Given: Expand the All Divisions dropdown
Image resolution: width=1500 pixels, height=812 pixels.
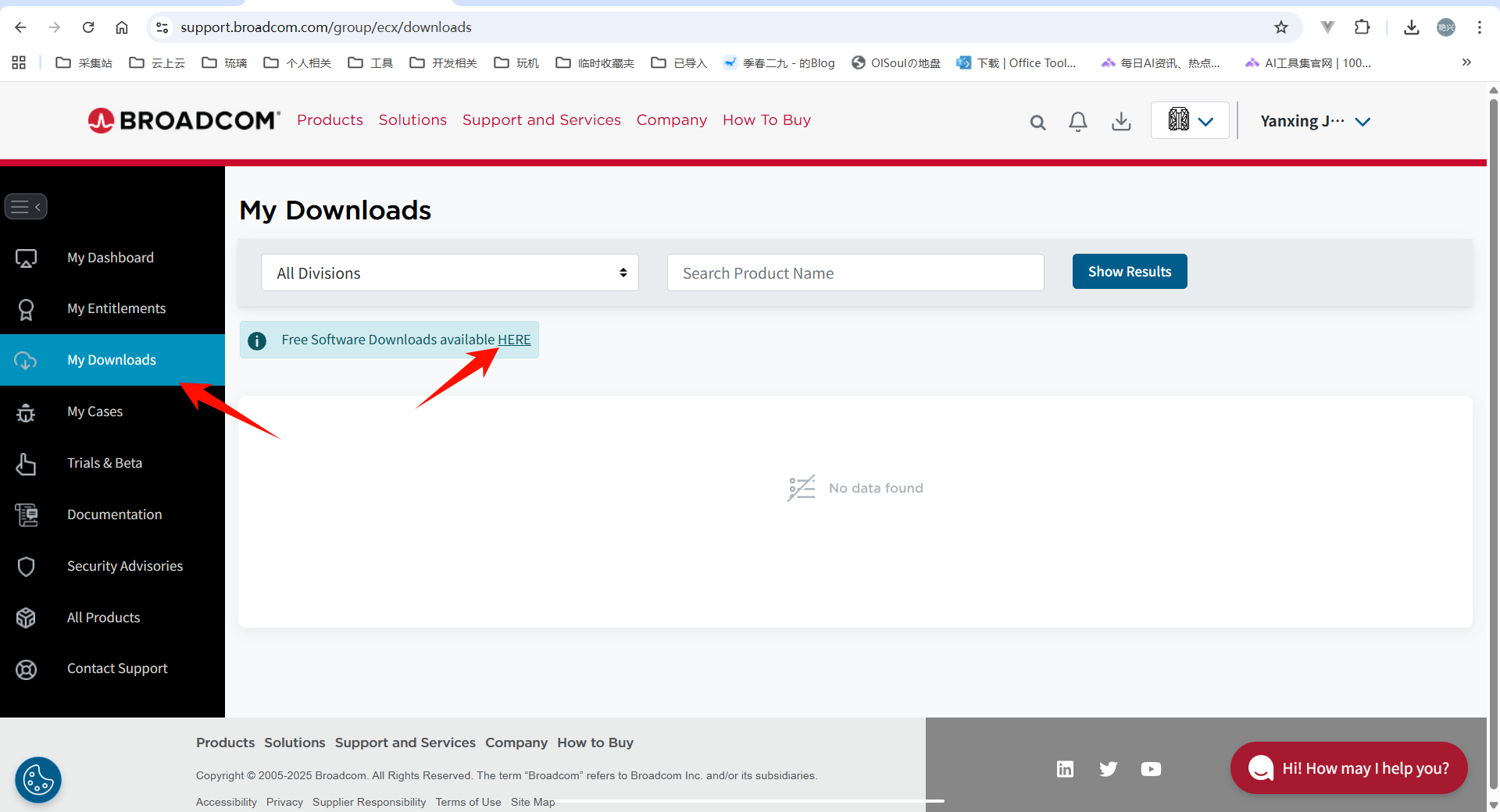Looking at the screenshot, I should click(449, 272).
